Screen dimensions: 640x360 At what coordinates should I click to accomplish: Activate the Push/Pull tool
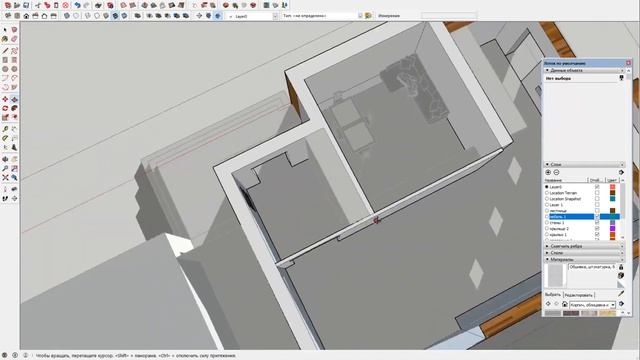point(14,99)
